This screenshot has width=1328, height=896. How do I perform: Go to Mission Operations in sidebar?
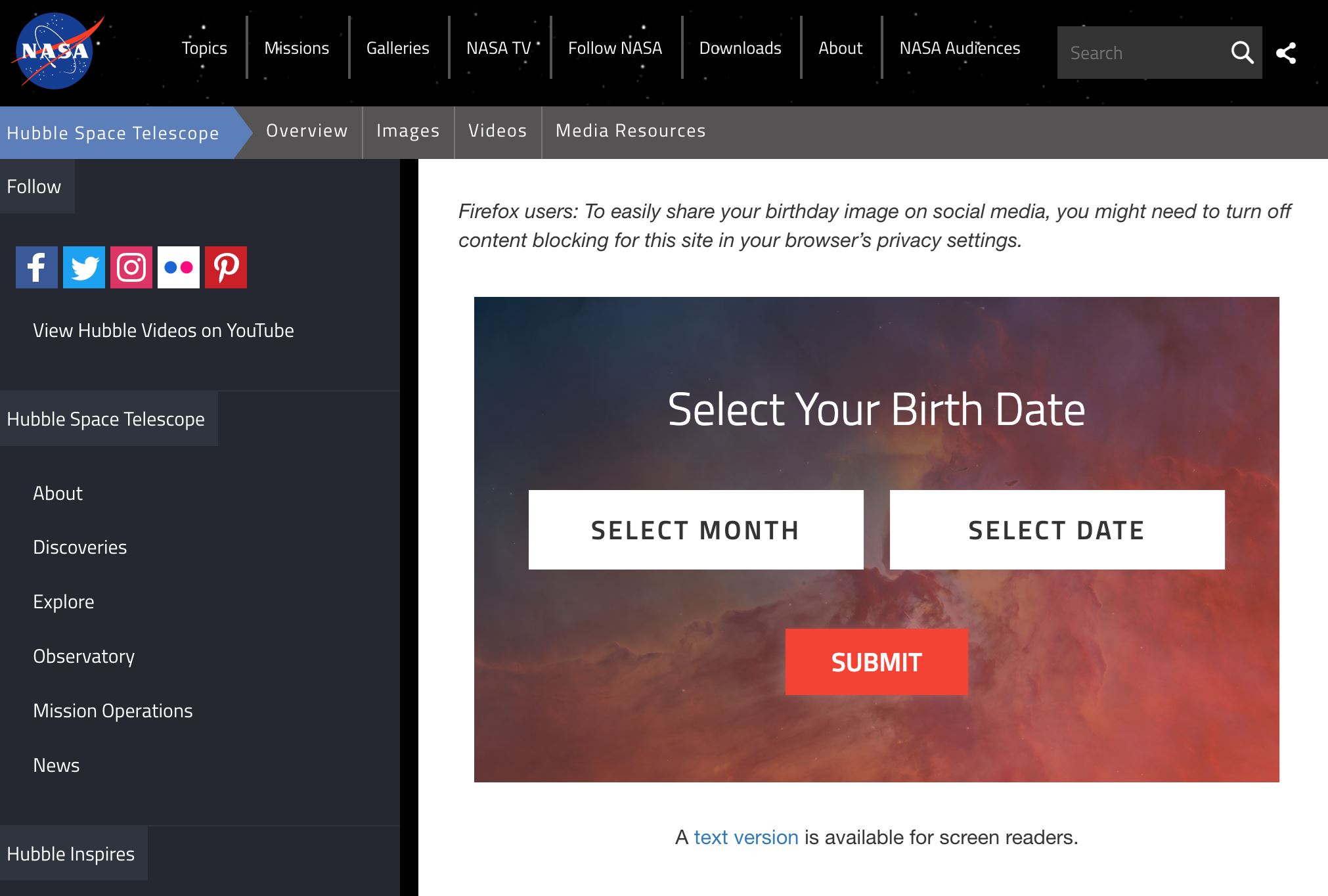coord(113,711)
